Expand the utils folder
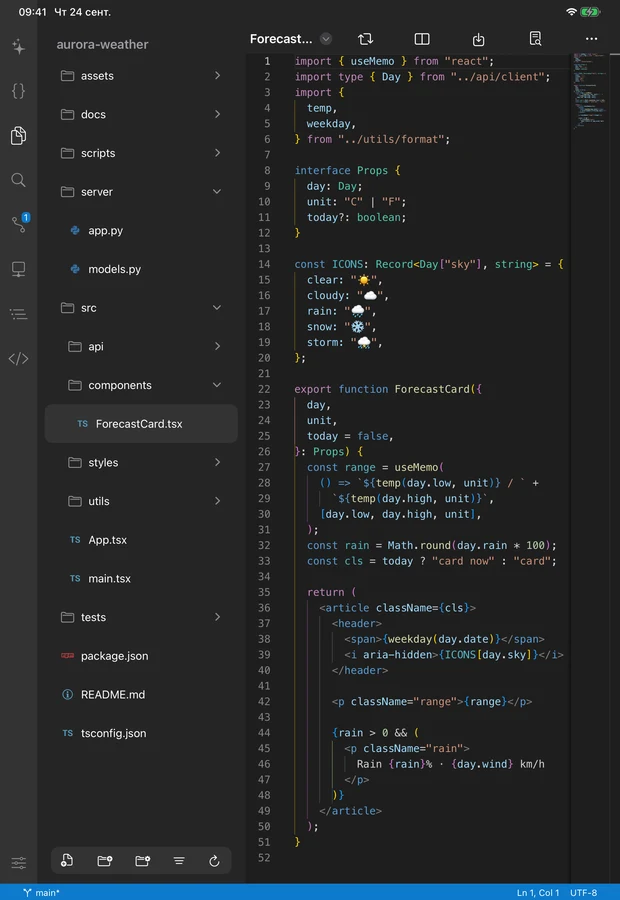This screenshot has width=620, height=900. pos(141,501)
